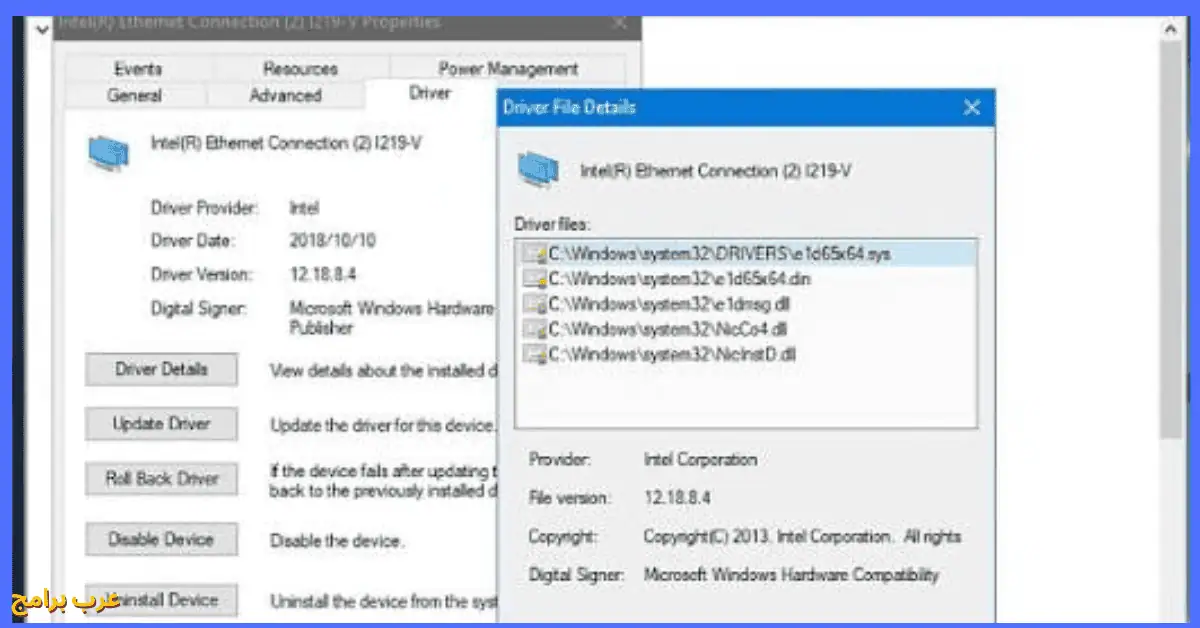Image resolution: width=1200 pixels, height=628 pixels.
Task: Click File version value in details dialog
Action: tap(677, 497)
